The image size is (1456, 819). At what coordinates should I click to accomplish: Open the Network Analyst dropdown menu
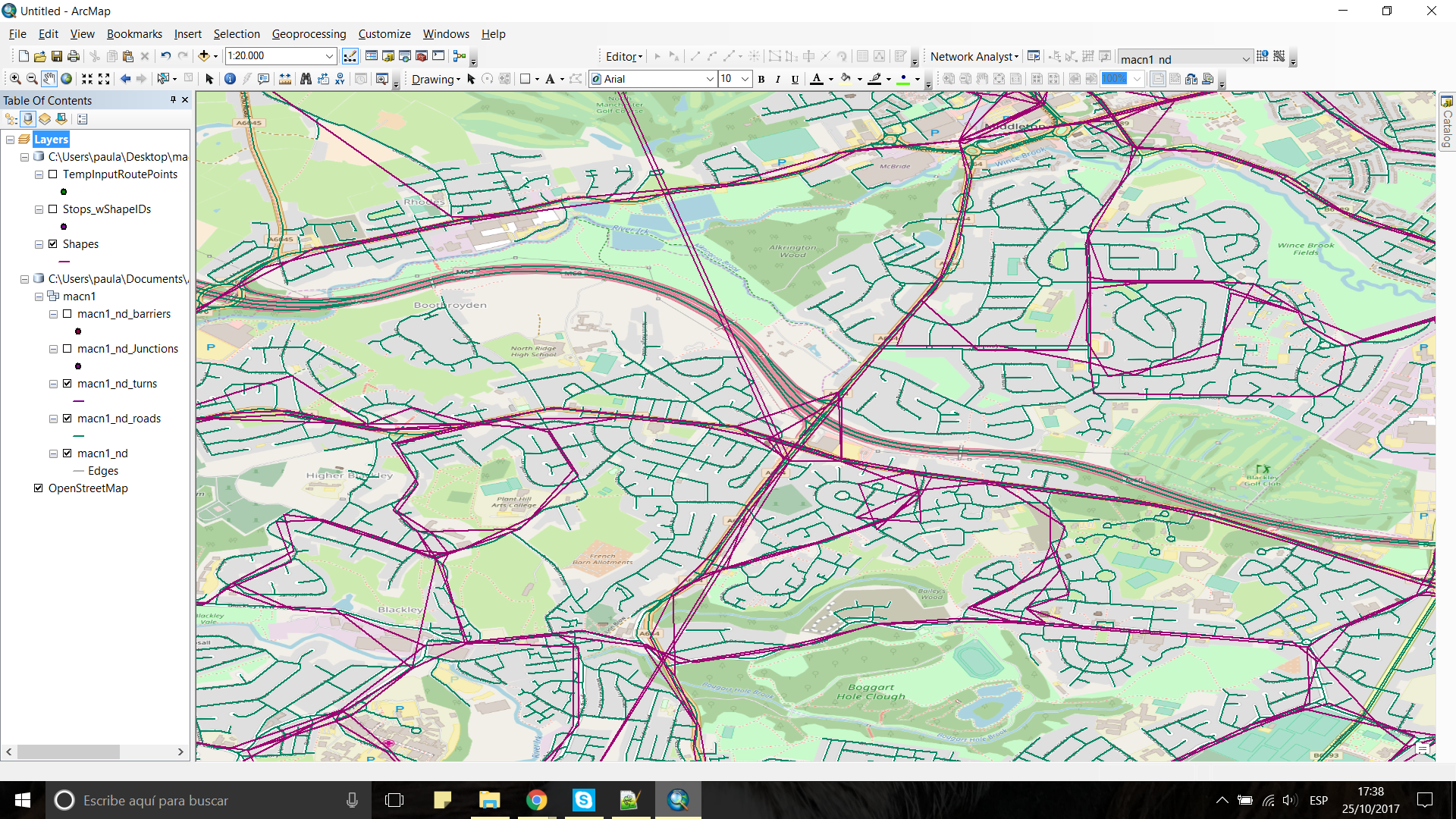974,56
